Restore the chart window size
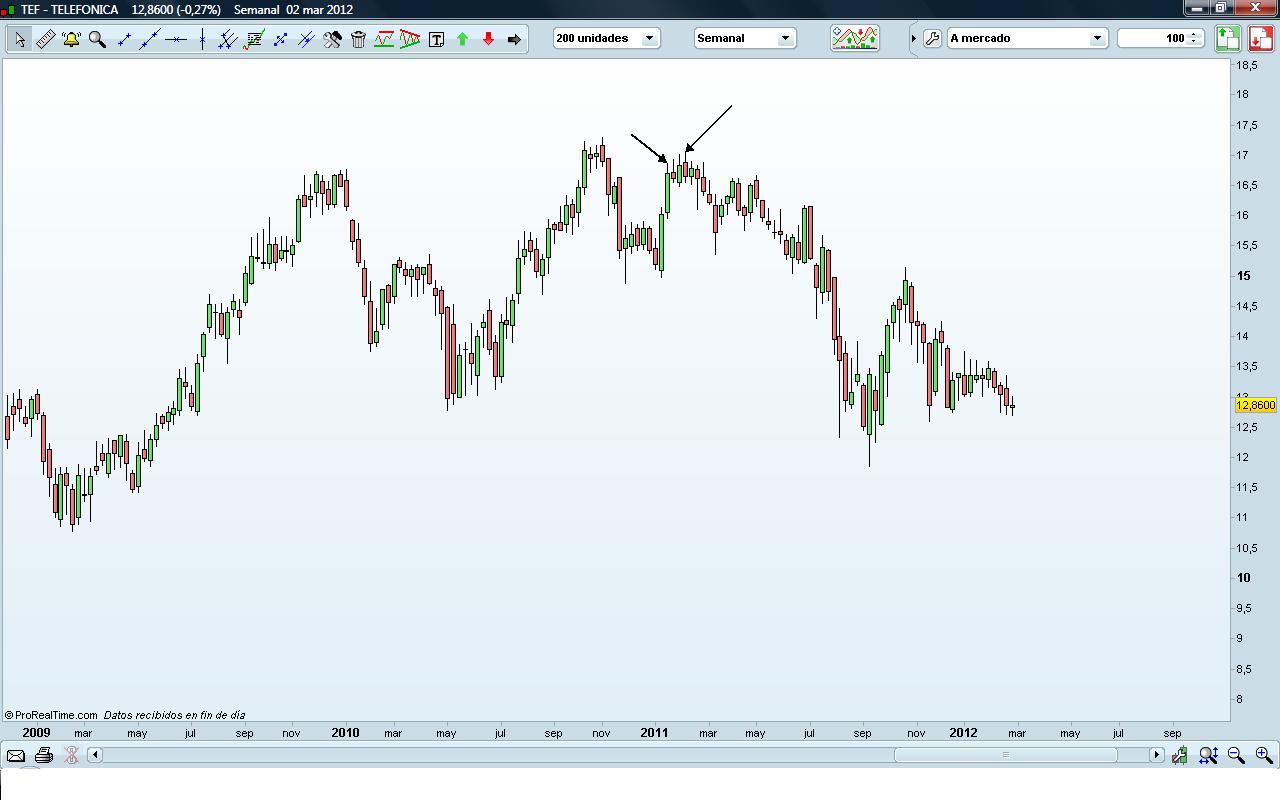This screenshot has height=800, width=1280. (x=1221, y=8)
